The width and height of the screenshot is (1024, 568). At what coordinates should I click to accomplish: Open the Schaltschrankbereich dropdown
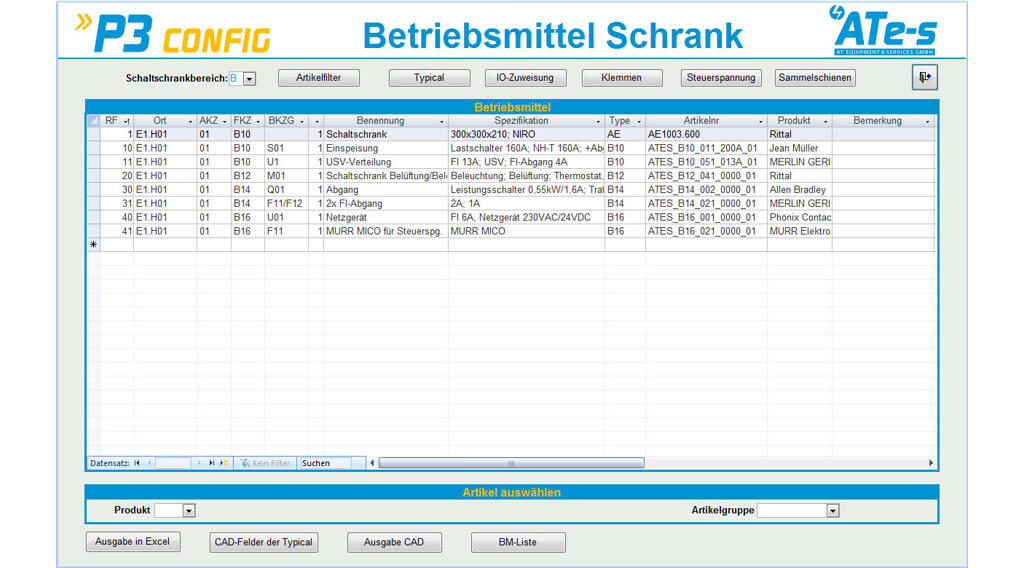(249, 78)
